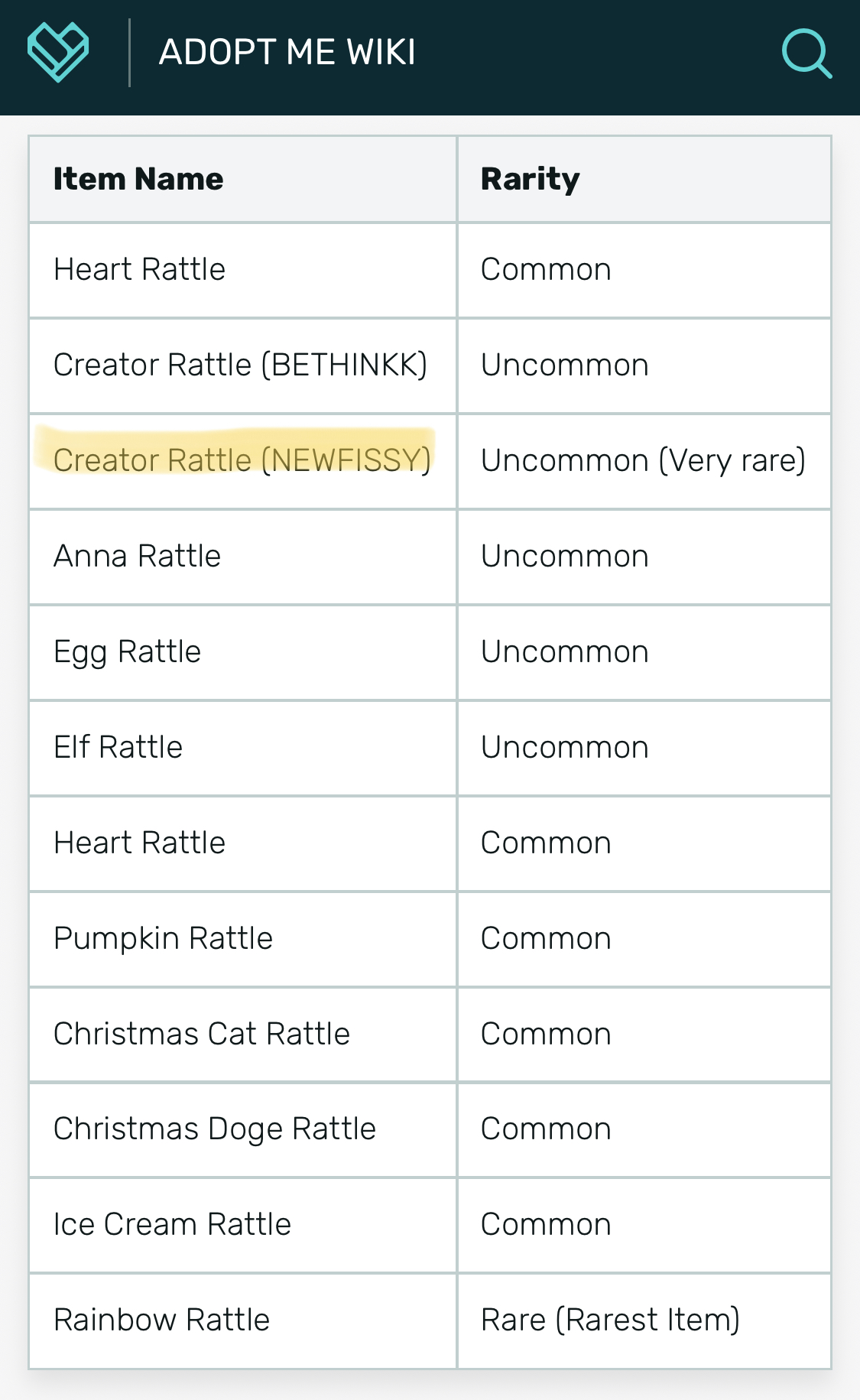Click the Christmas Cat Rattle entry
Viewport: 860px width, 1400px height.
click(x=202, y=1034)
